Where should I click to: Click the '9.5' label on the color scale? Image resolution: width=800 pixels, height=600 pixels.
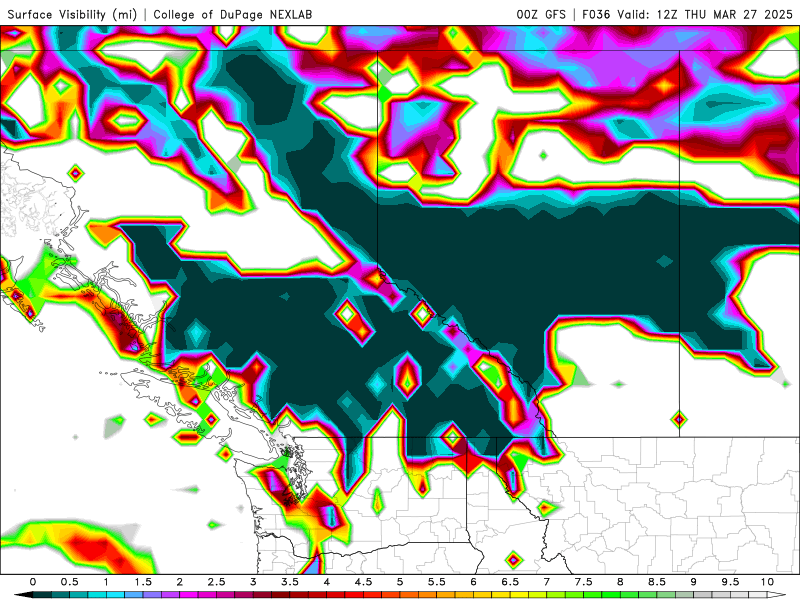[731, 582]
